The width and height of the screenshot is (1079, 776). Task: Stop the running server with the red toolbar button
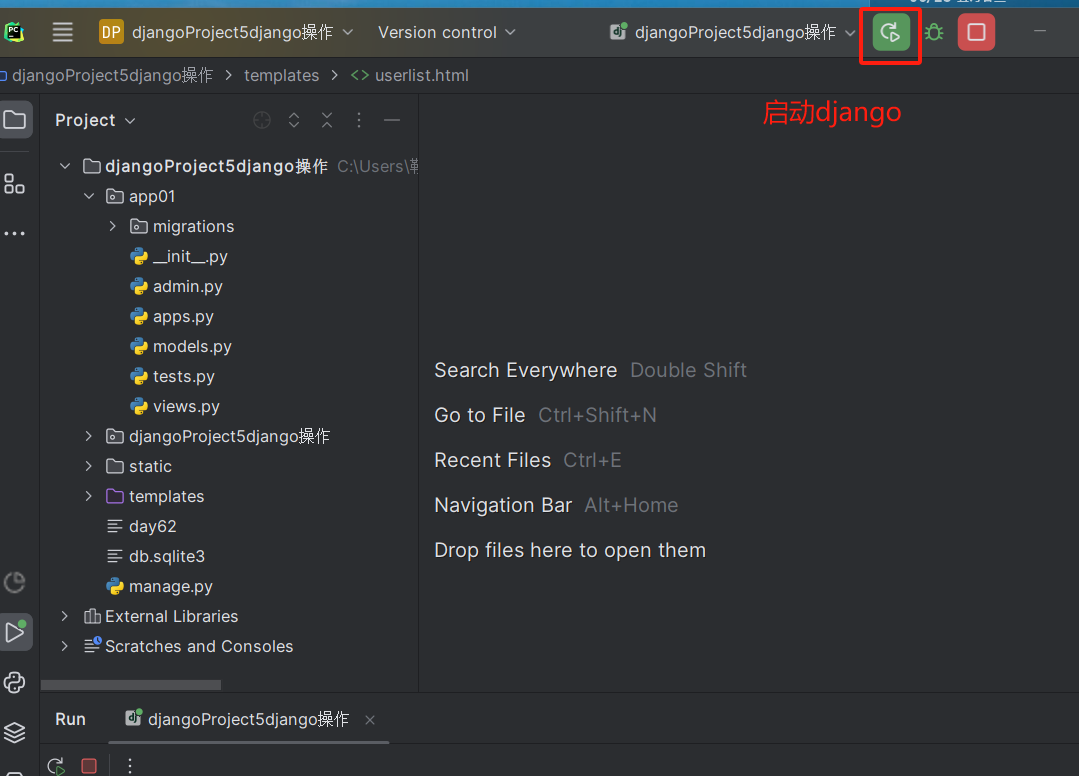click(976, 32)
